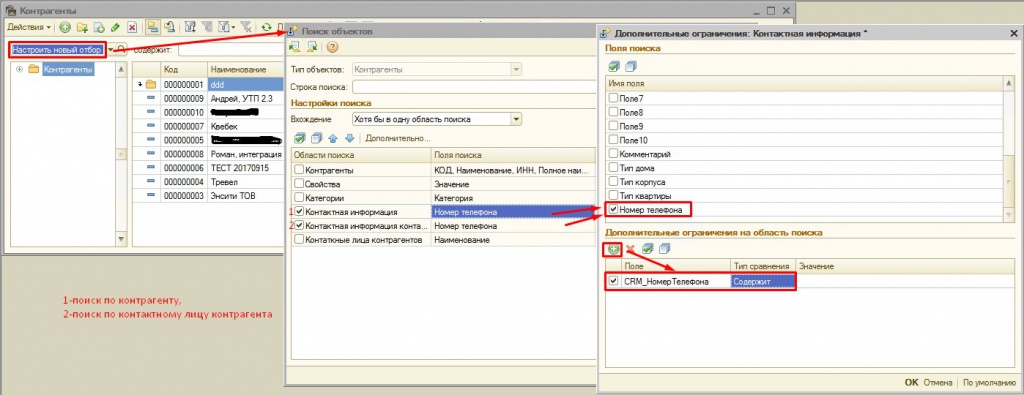Open the Тип объектов dropdown arrow
The height and width of the screenshot is (395, 1024).
tap(516, 69)
